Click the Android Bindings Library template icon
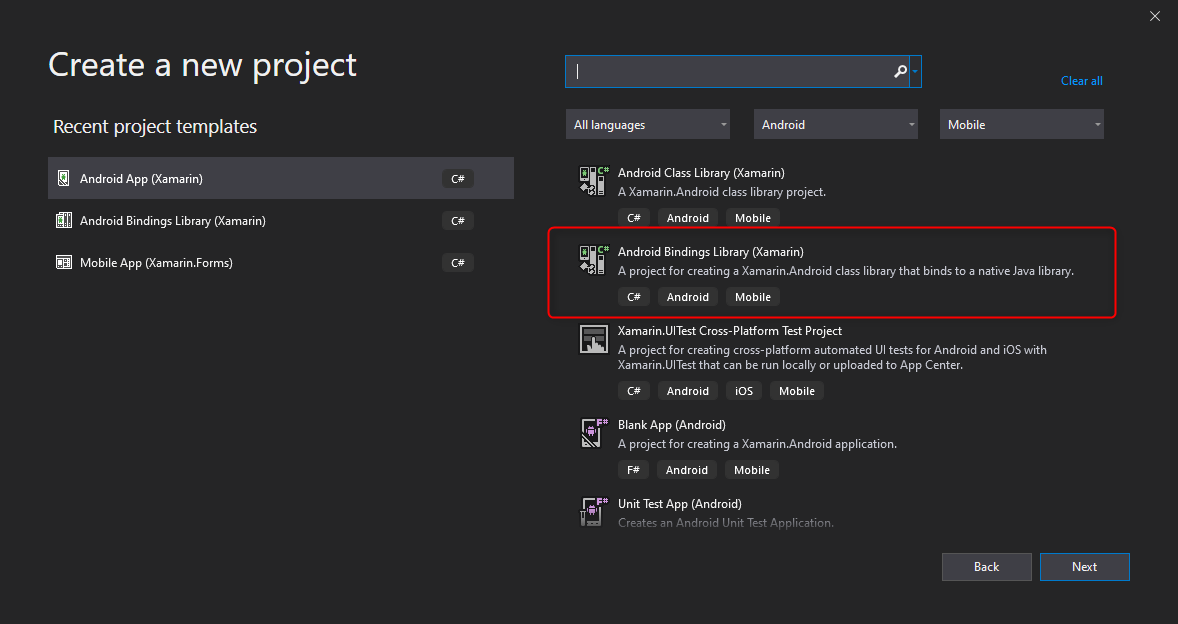Screen dimensions: 1178x624 [594, 259]
